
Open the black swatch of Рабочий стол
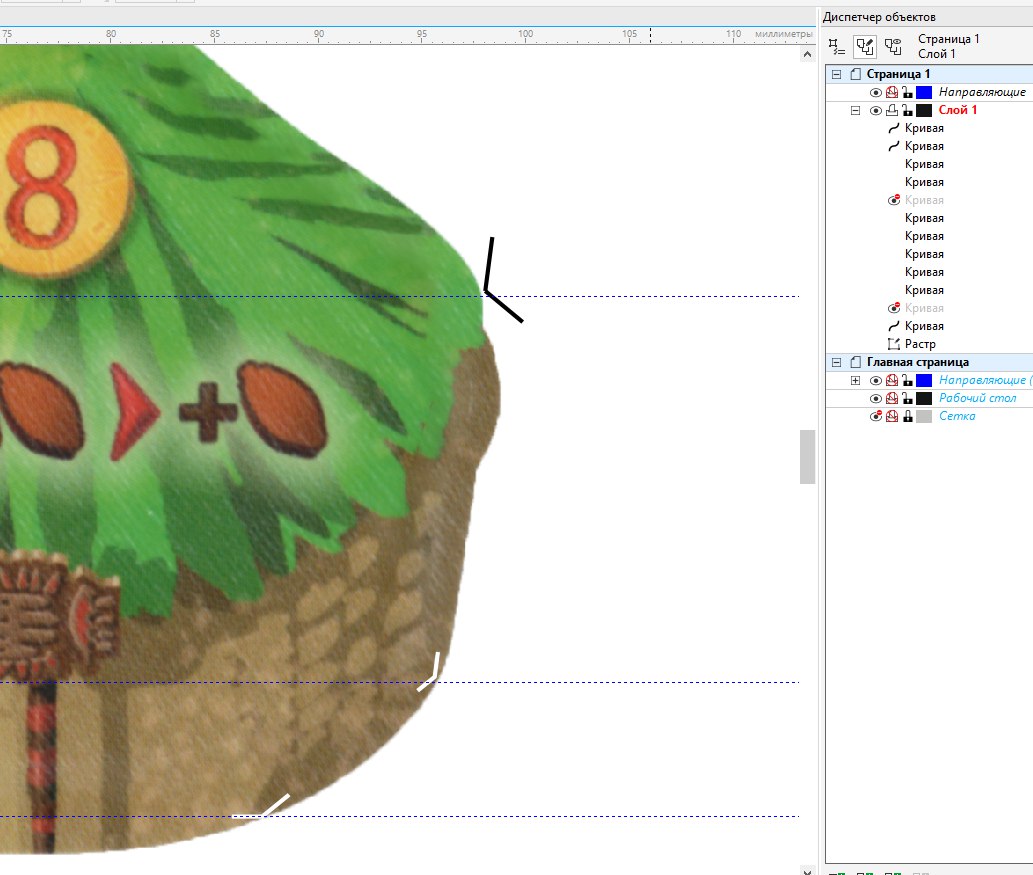tap(924, 398)
